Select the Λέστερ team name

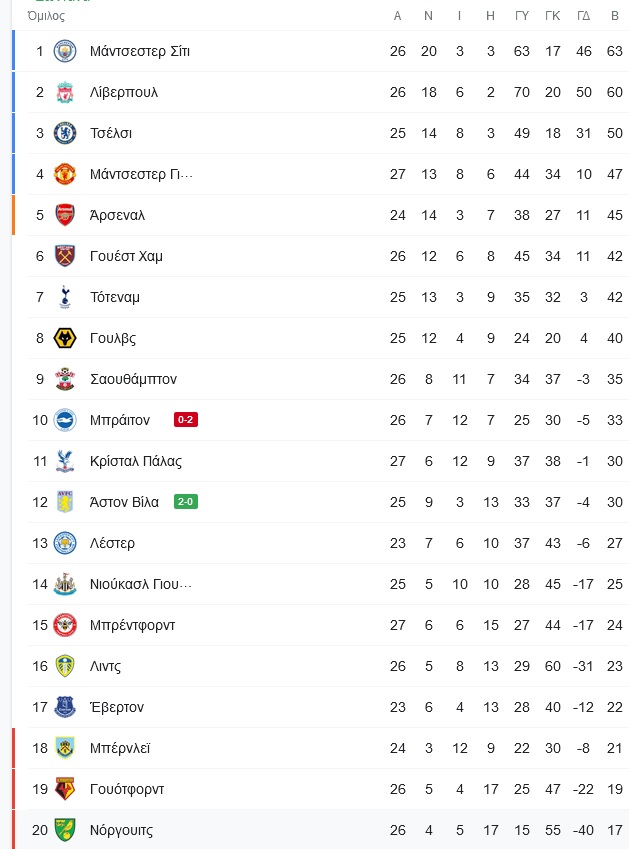(x=113, y=543)
